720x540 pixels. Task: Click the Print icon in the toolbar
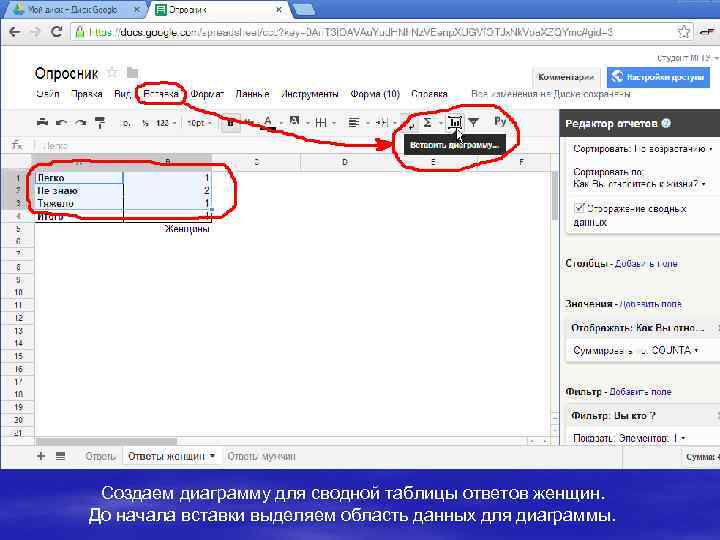[42, 123]
